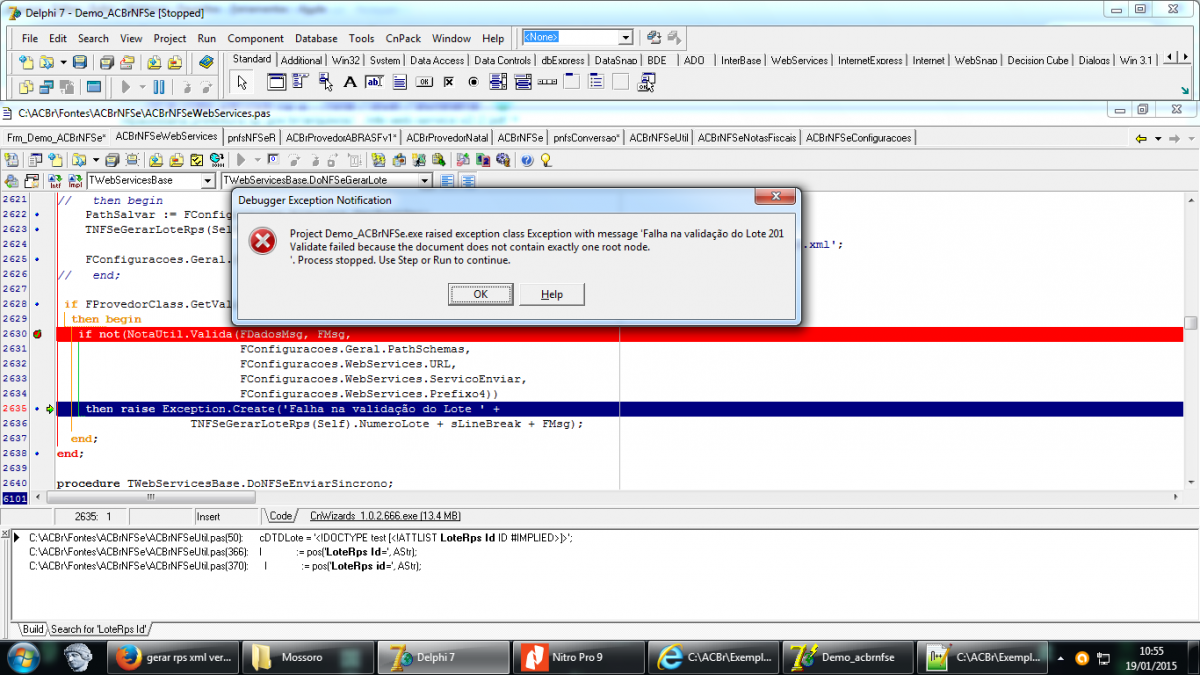Select search result ACBrNFSeUtil.pas(366)
The width and height of the screenshot is (1200, 675).
[223, 551]
